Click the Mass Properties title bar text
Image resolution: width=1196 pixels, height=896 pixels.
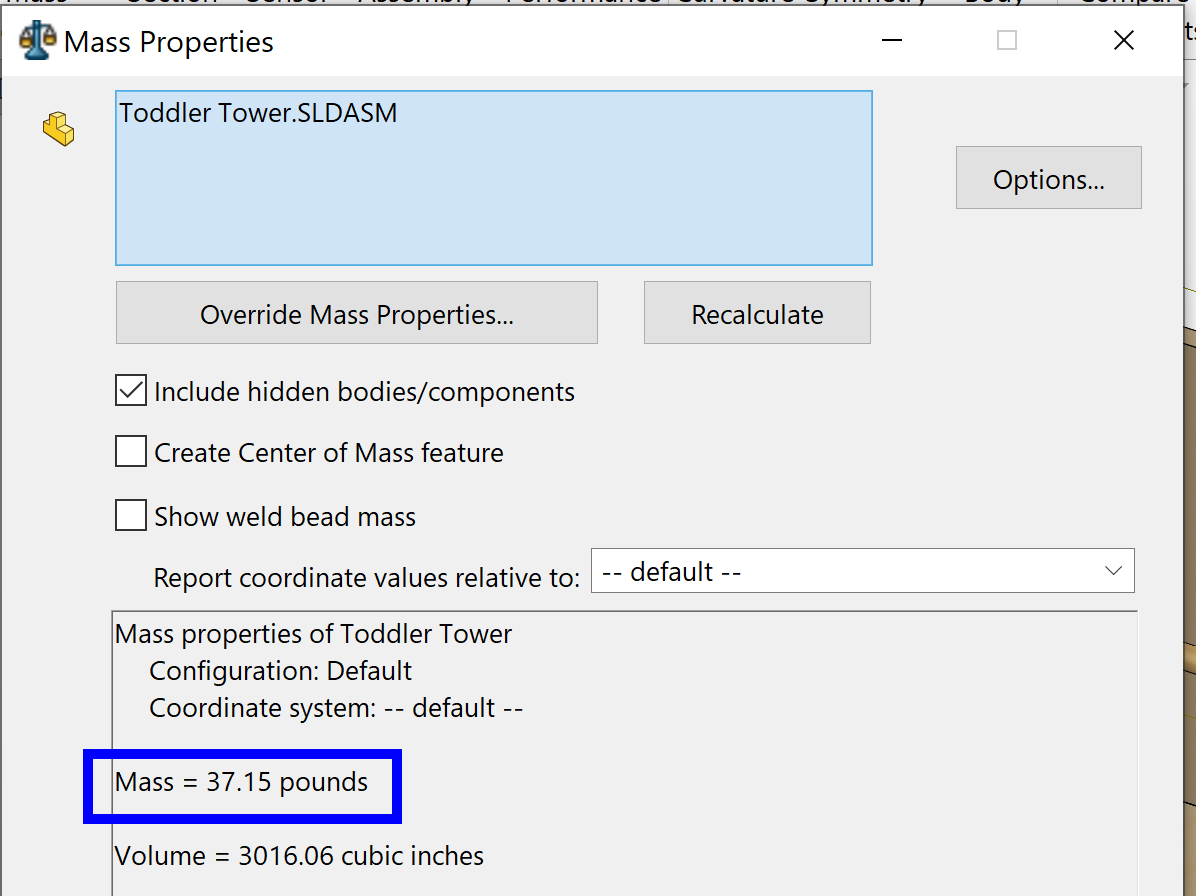point(168,42)
